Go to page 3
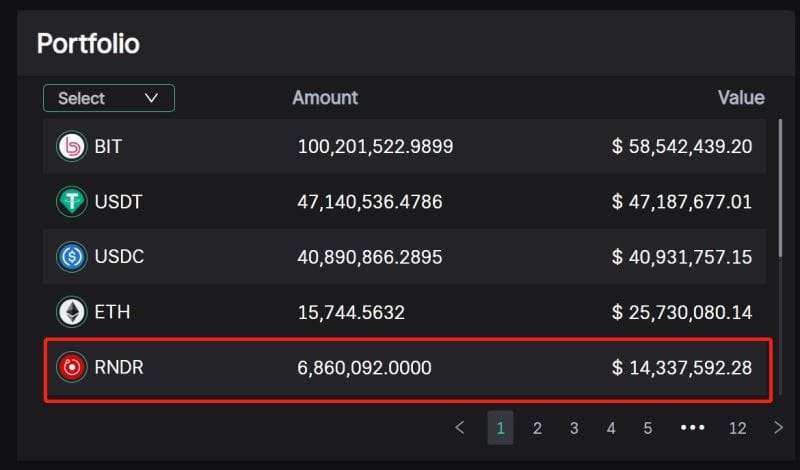 pos(574,428)
